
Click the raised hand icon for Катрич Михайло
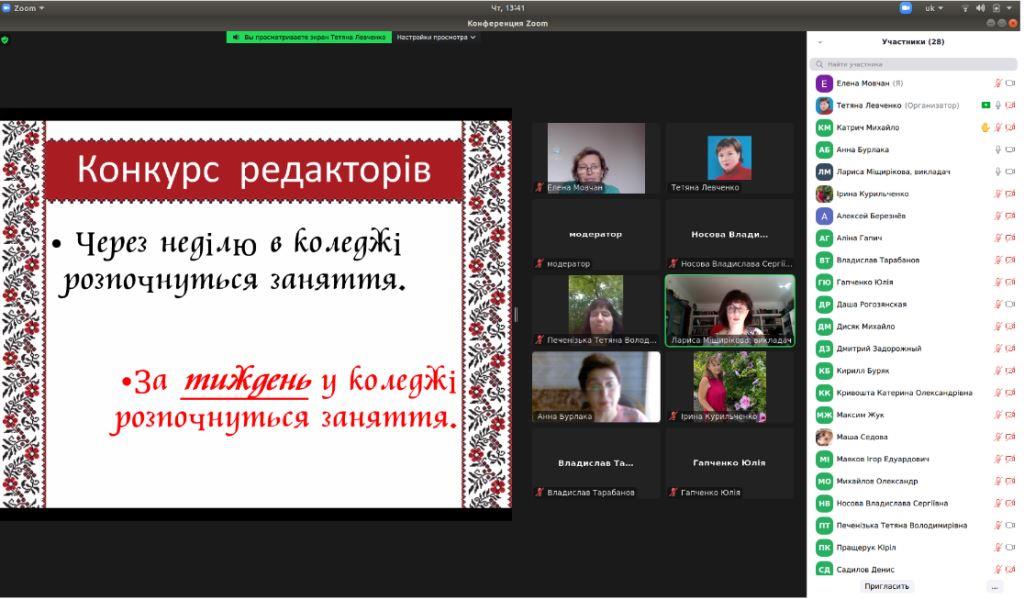[985, 127]
